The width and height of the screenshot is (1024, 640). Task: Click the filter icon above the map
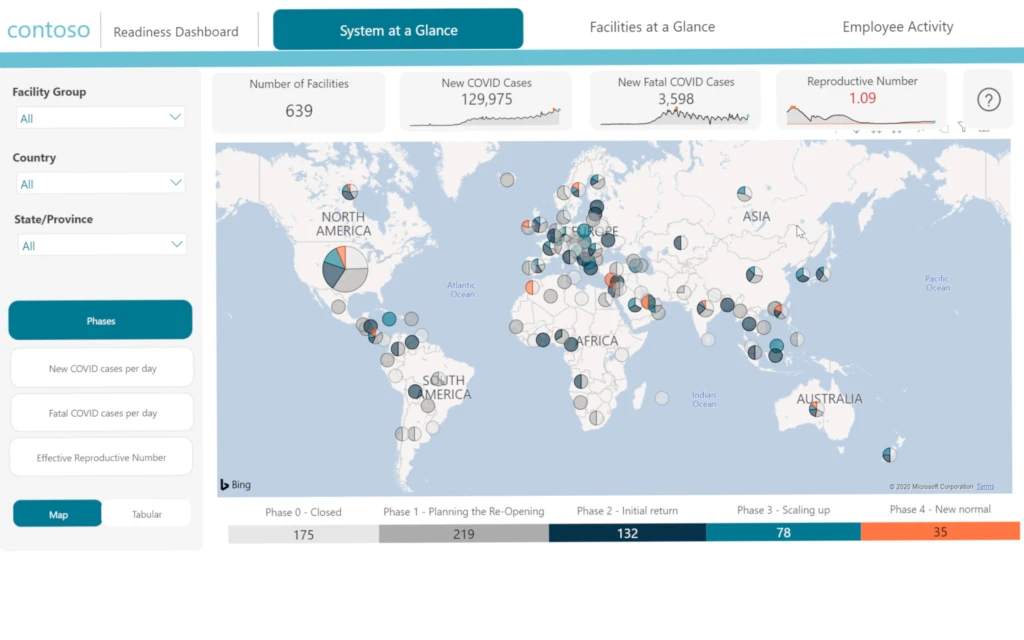coord(961,128)
